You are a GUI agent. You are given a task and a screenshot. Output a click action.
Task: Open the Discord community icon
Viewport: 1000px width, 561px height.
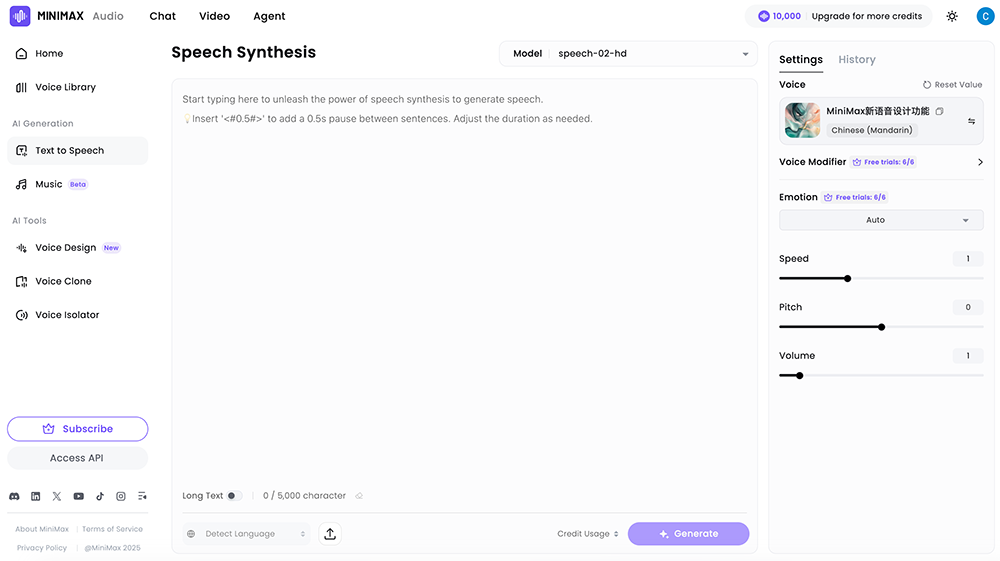(x=14, y=496)
